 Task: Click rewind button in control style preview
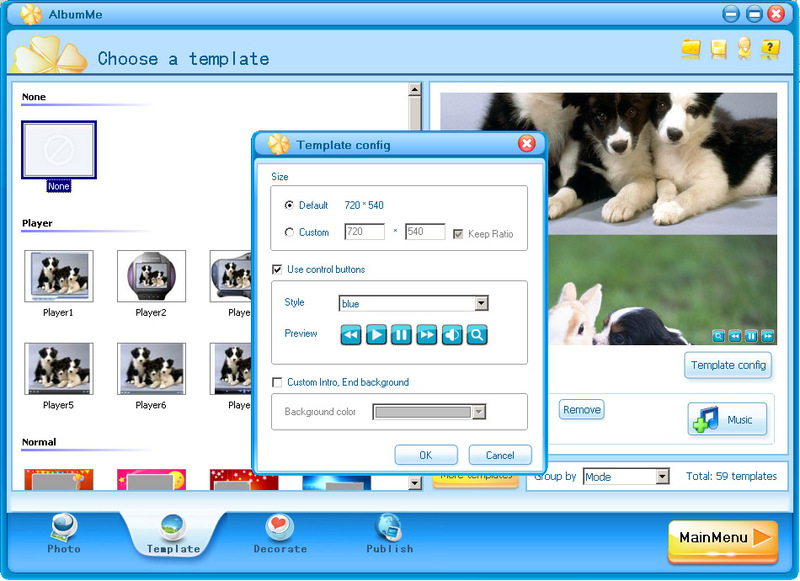pos(351,335)
